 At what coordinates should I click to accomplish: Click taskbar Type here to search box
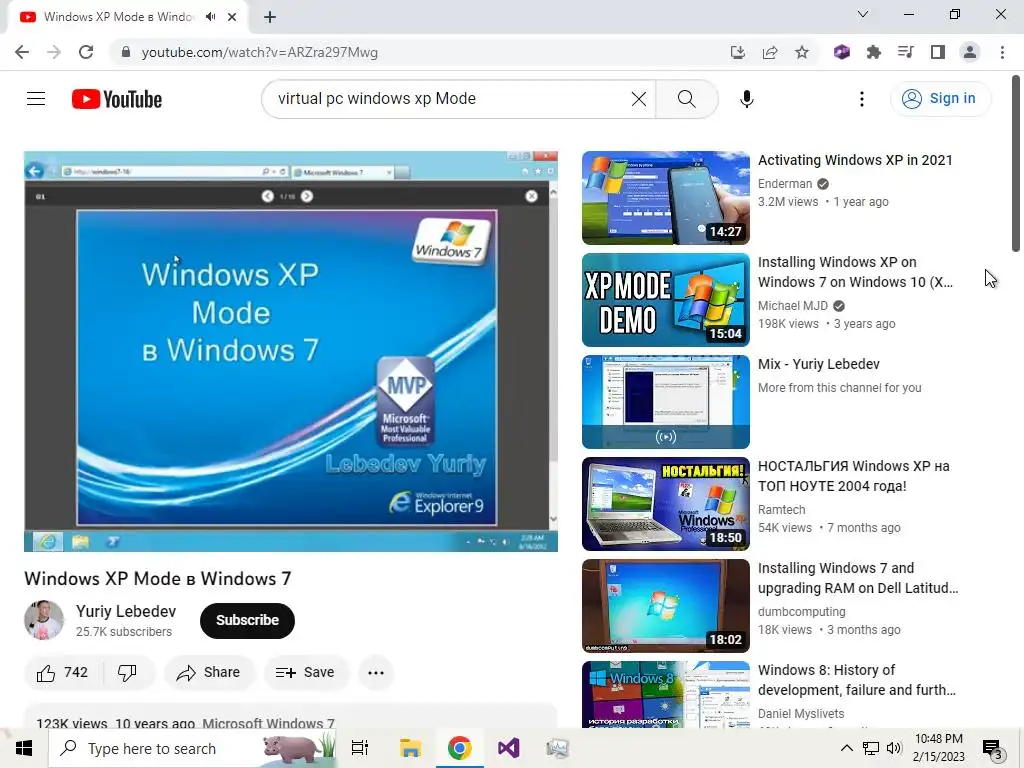pyautogui.click(x=193, y=748)
